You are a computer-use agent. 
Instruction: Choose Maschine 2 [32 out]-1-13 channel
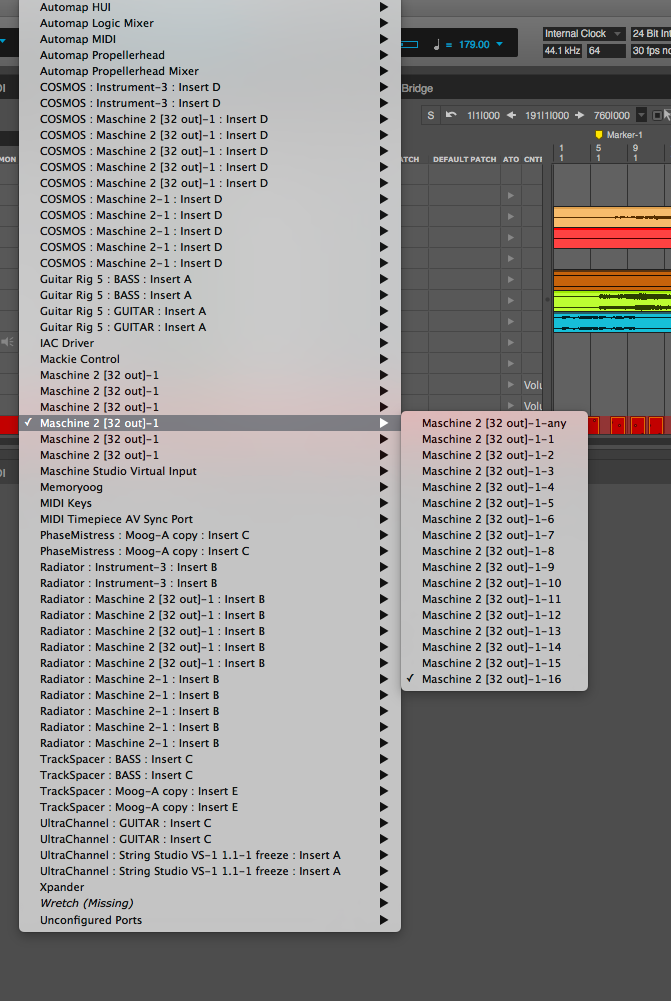(x=494, y=631)
